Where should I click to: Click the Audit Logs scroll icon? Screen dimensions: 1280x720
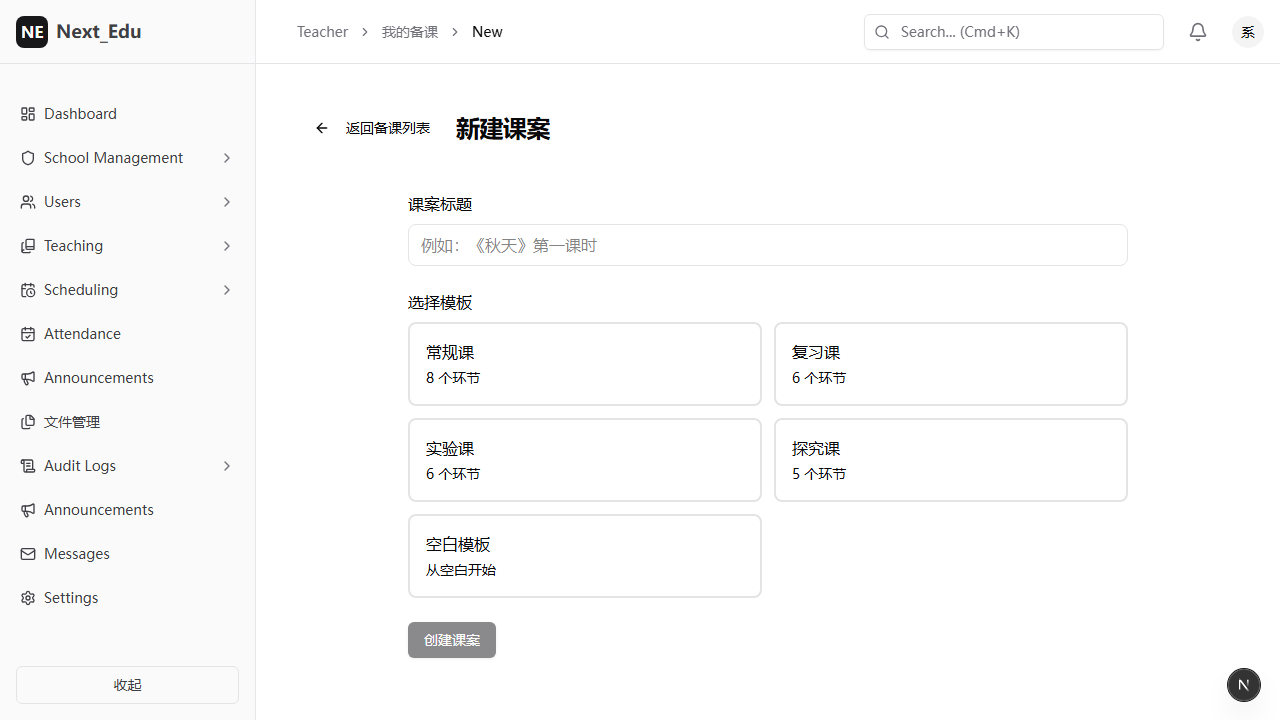[28, 466]
